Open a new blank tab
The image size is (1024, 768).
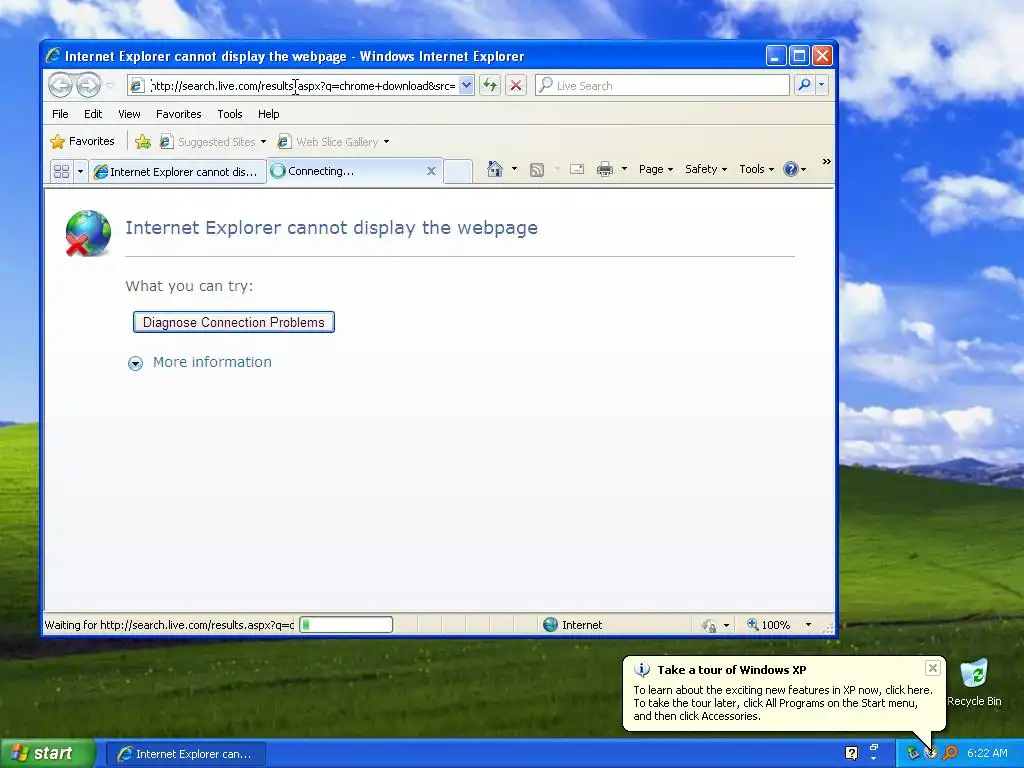click(x=458, y=172)
